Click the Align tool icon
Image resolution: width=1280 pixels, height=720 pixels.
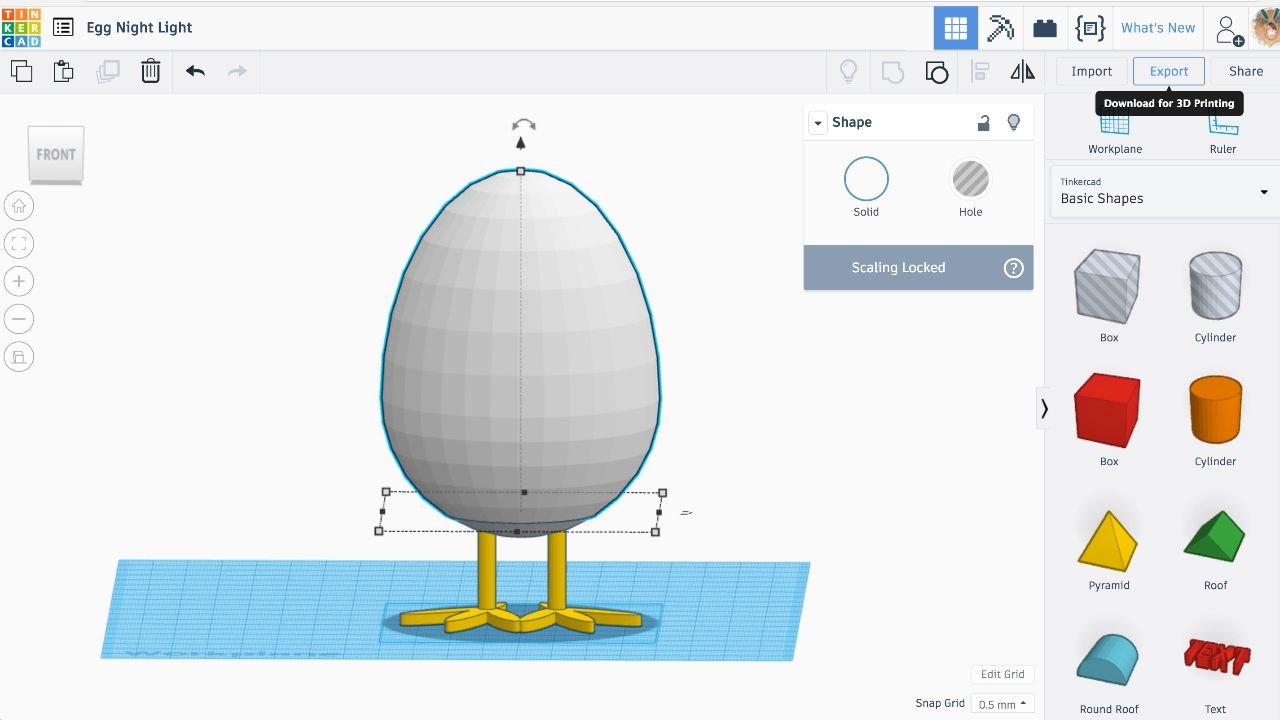980,71
